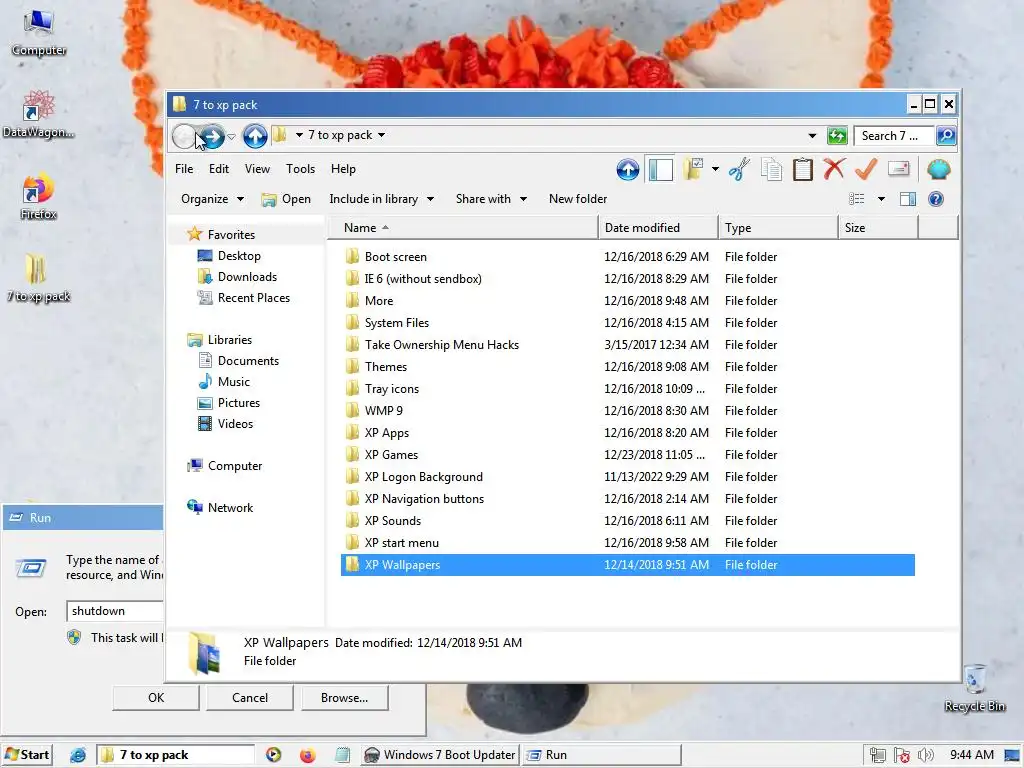1024x768 pixels.
Task: Expand the breadcrumb arrow before 7 to xp pack
Action: pyautogui.click(x=299, y=135)
